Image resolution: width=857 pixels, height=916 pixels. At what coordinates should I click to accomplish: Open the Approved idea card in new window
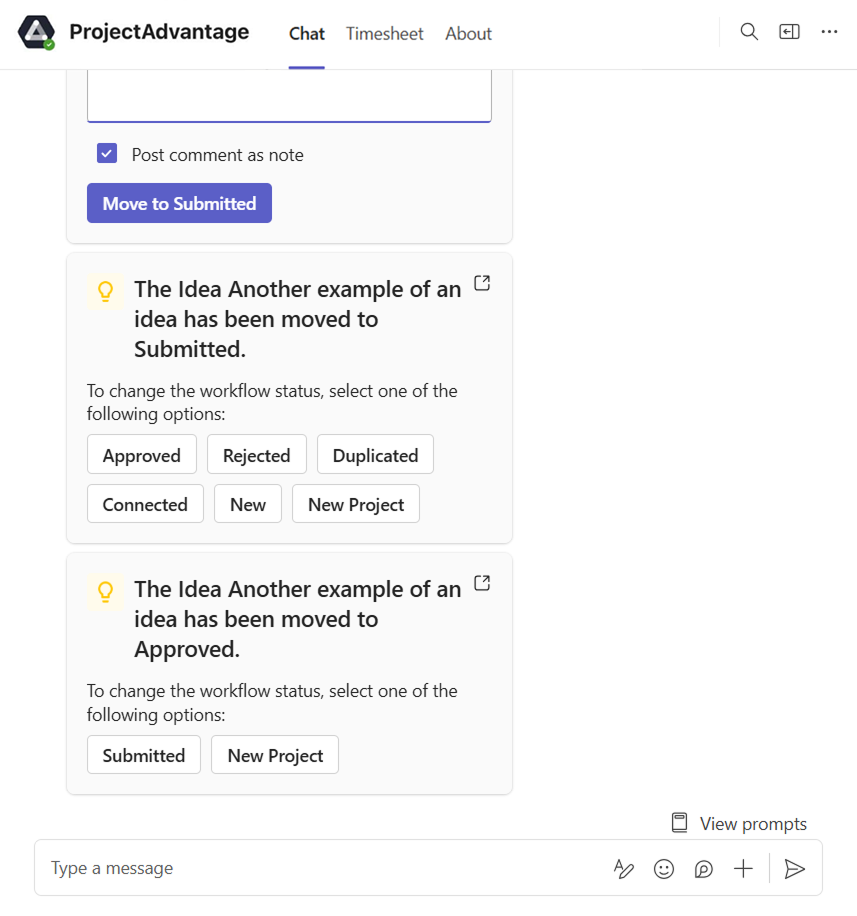pyautogui.click(x=482, y=583)
